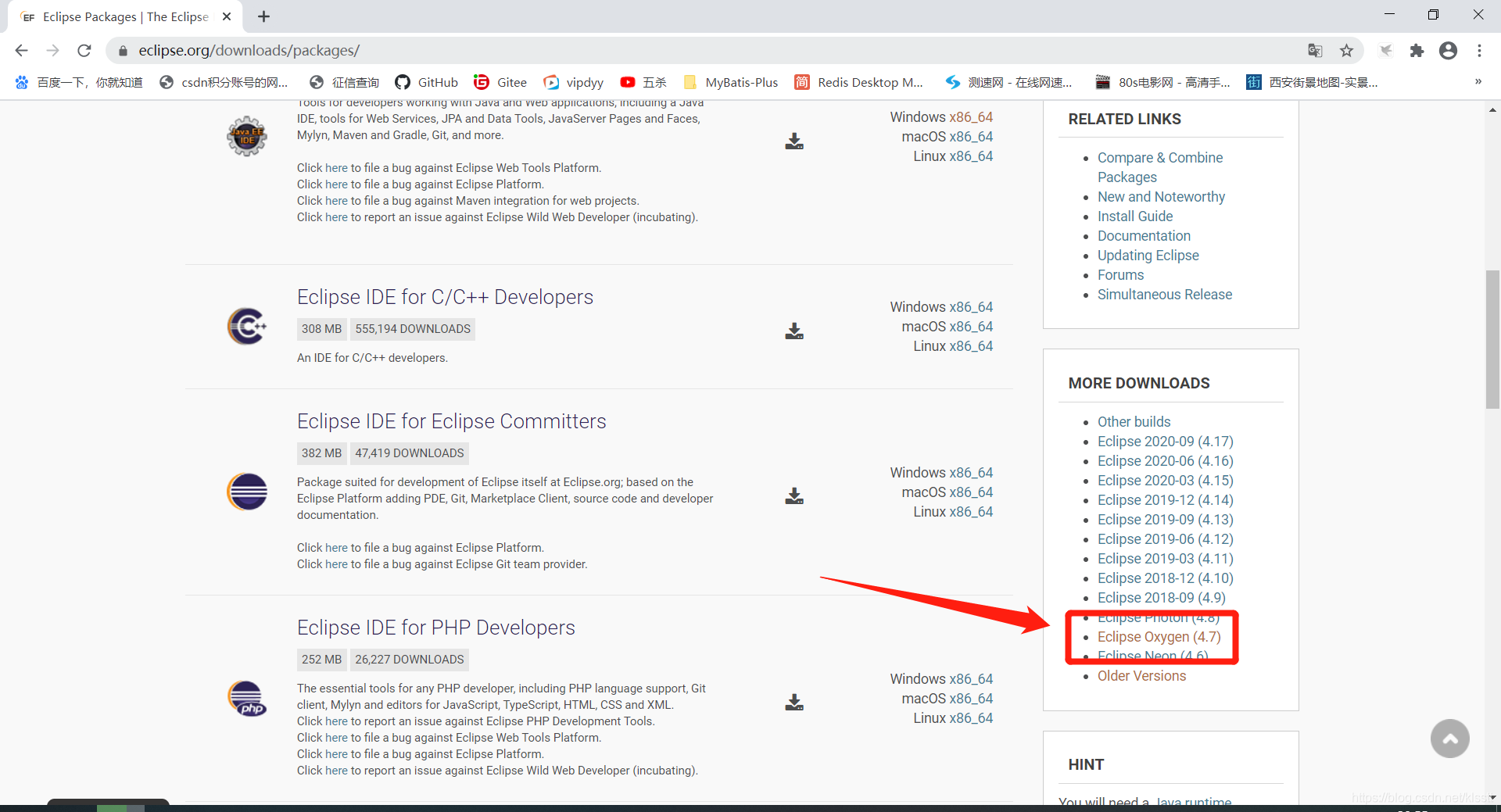Switch to the Eclipse Packages tab

[x=125, y=16]
